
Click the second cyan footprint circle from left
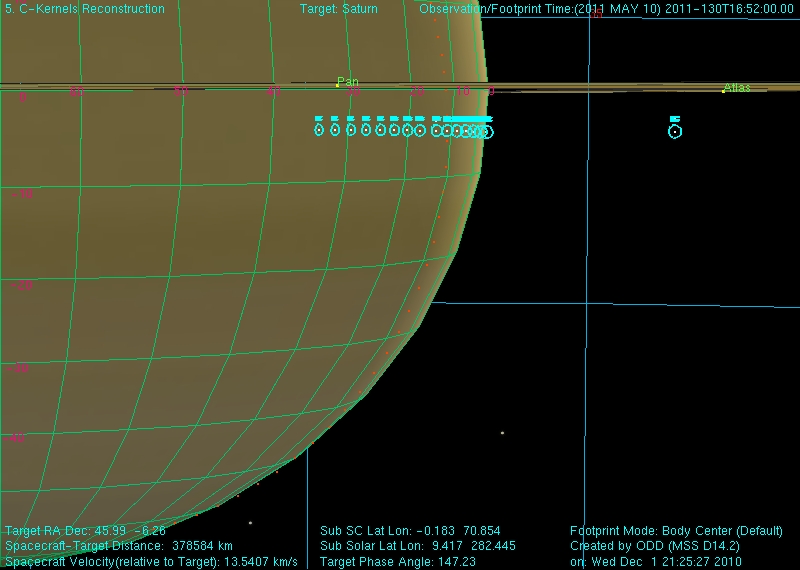(335, 129)
